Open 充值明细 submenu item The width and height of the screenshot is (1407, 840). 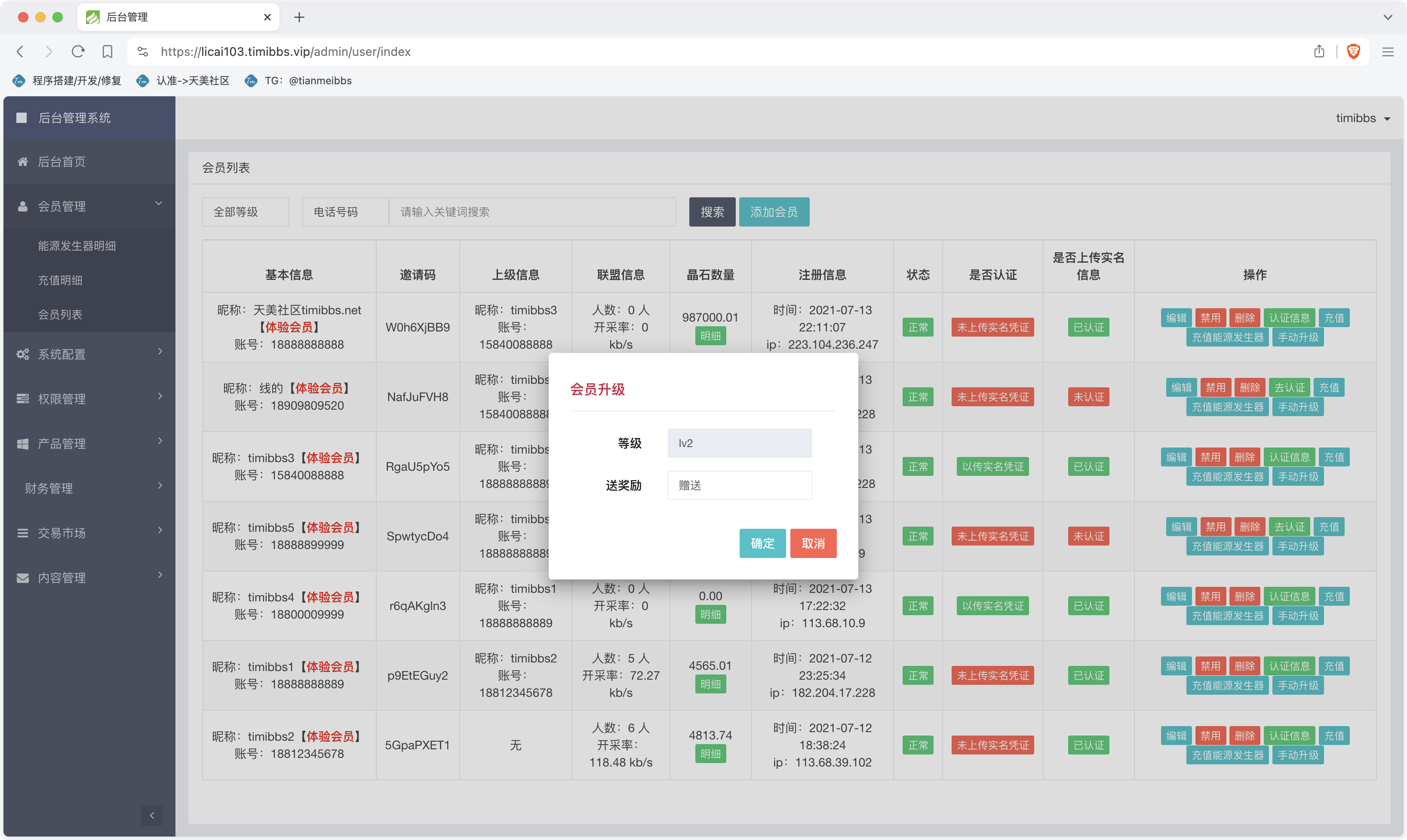[x=60, y=280]
